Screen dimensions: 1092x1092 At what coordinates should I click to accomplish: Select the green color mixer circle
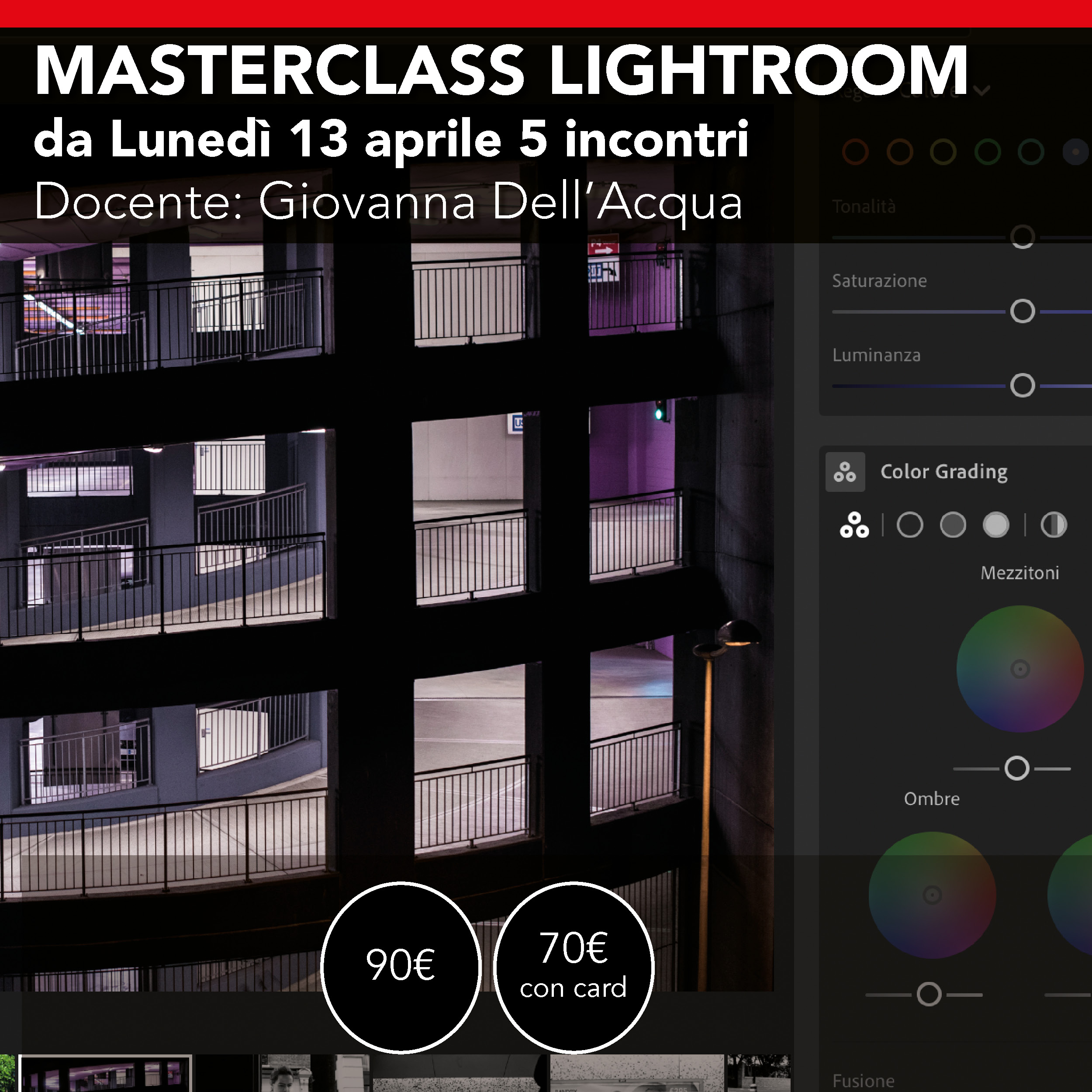[988, 152]
